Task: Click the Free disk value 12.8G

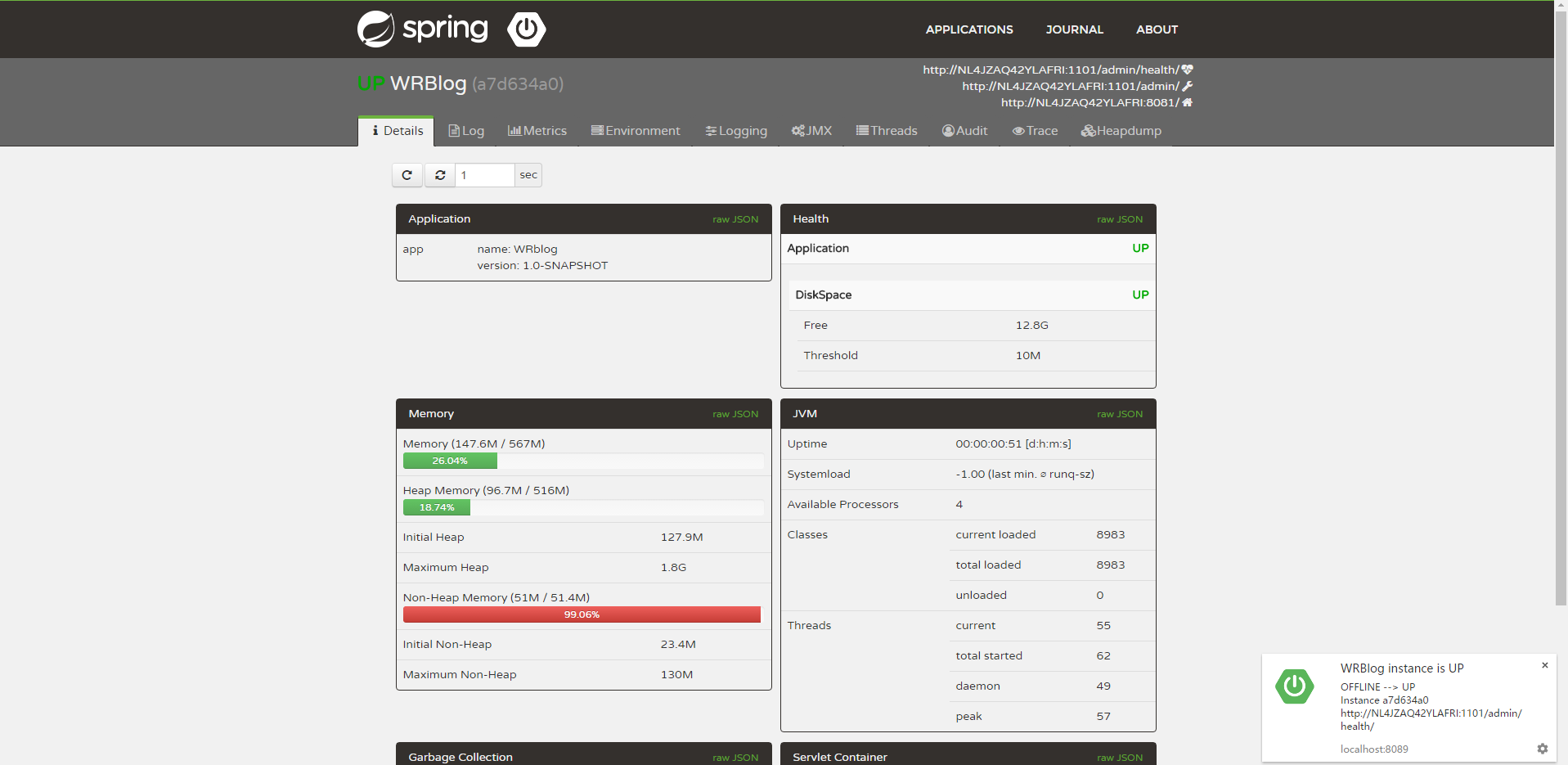Action: (1031, 325)
